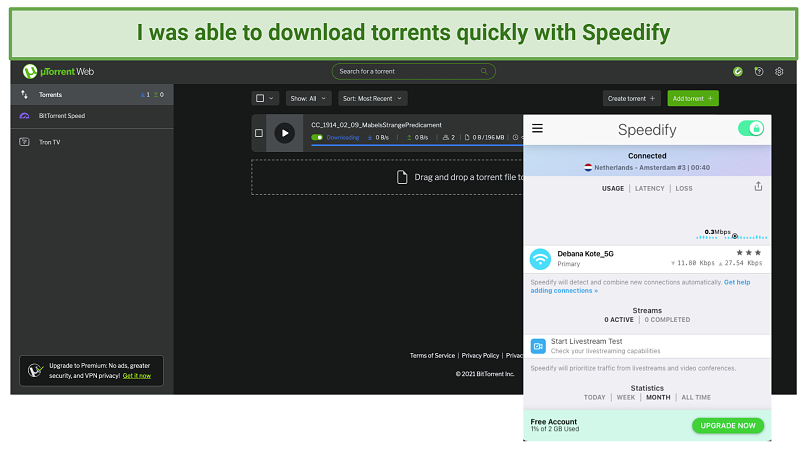Tick the select-all torrents checkbox

click(x=260, y=98)
